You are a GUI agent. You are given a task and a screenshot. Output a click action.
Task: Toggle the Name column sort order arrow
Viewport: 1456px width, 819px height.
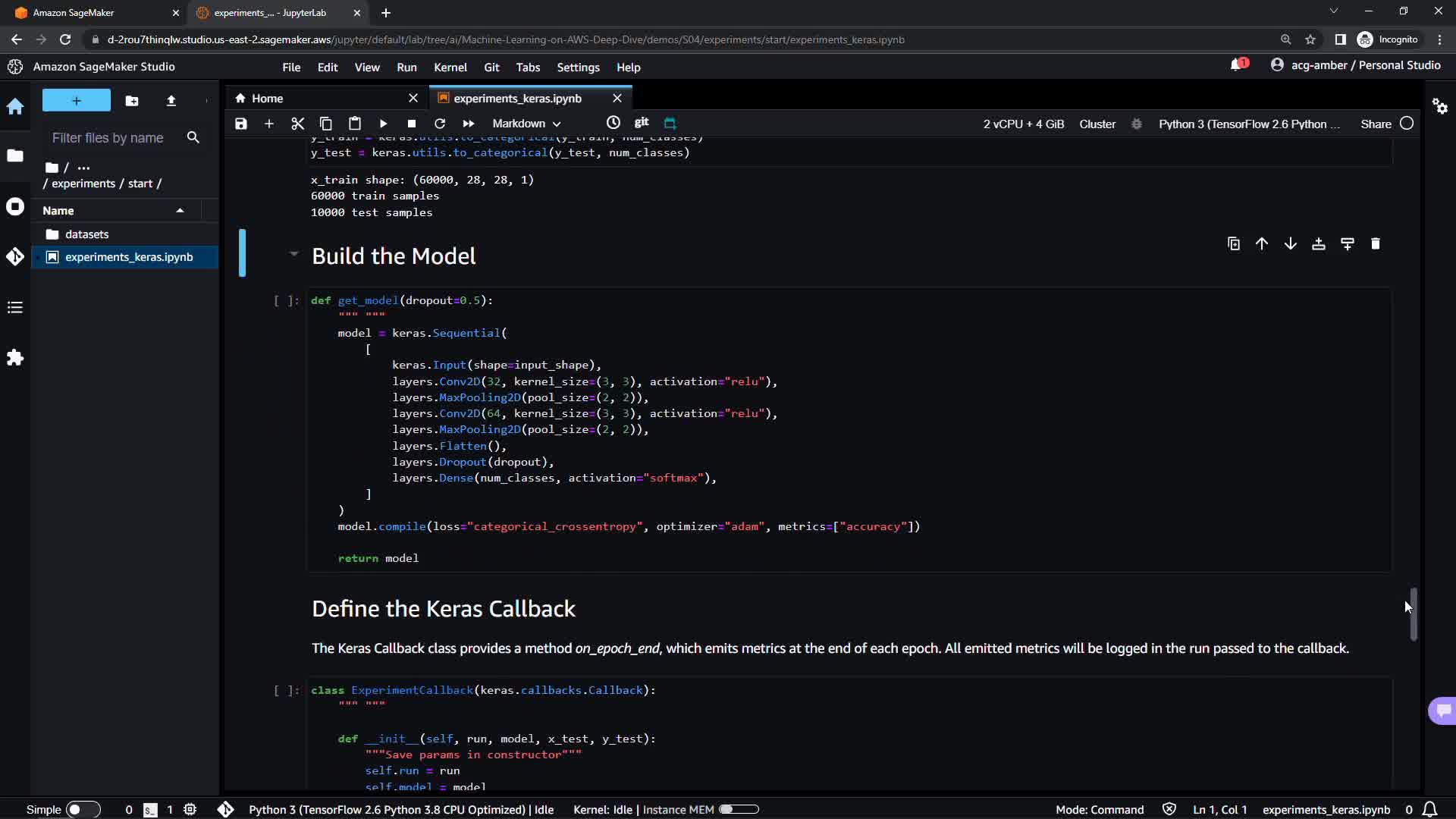click(180, 211)
